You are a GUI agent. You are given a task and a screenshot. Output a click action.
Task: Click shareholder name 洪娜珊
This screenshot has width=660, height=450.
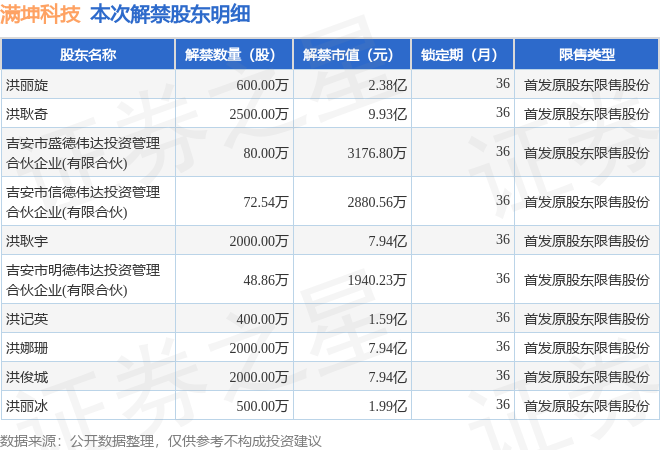27,348
